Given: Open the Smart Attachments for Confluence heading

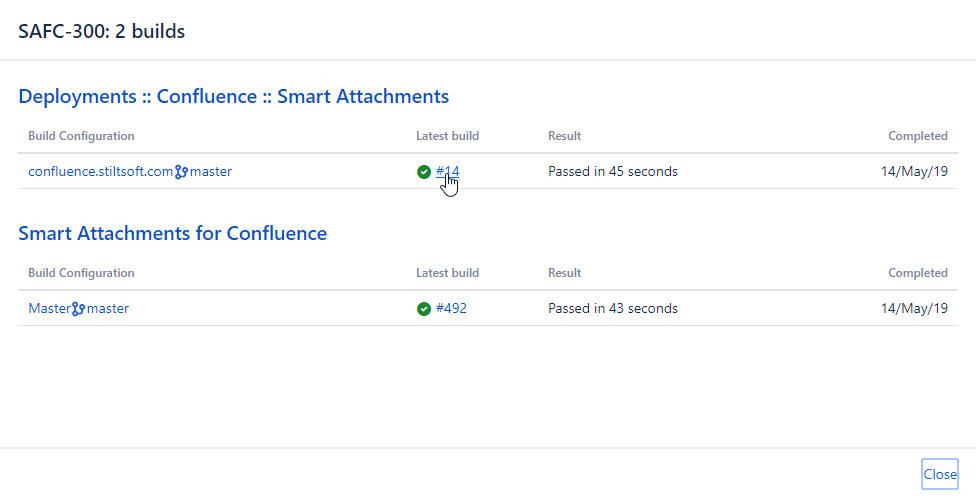Looking at the screenshot, I should tap(172, 234).
